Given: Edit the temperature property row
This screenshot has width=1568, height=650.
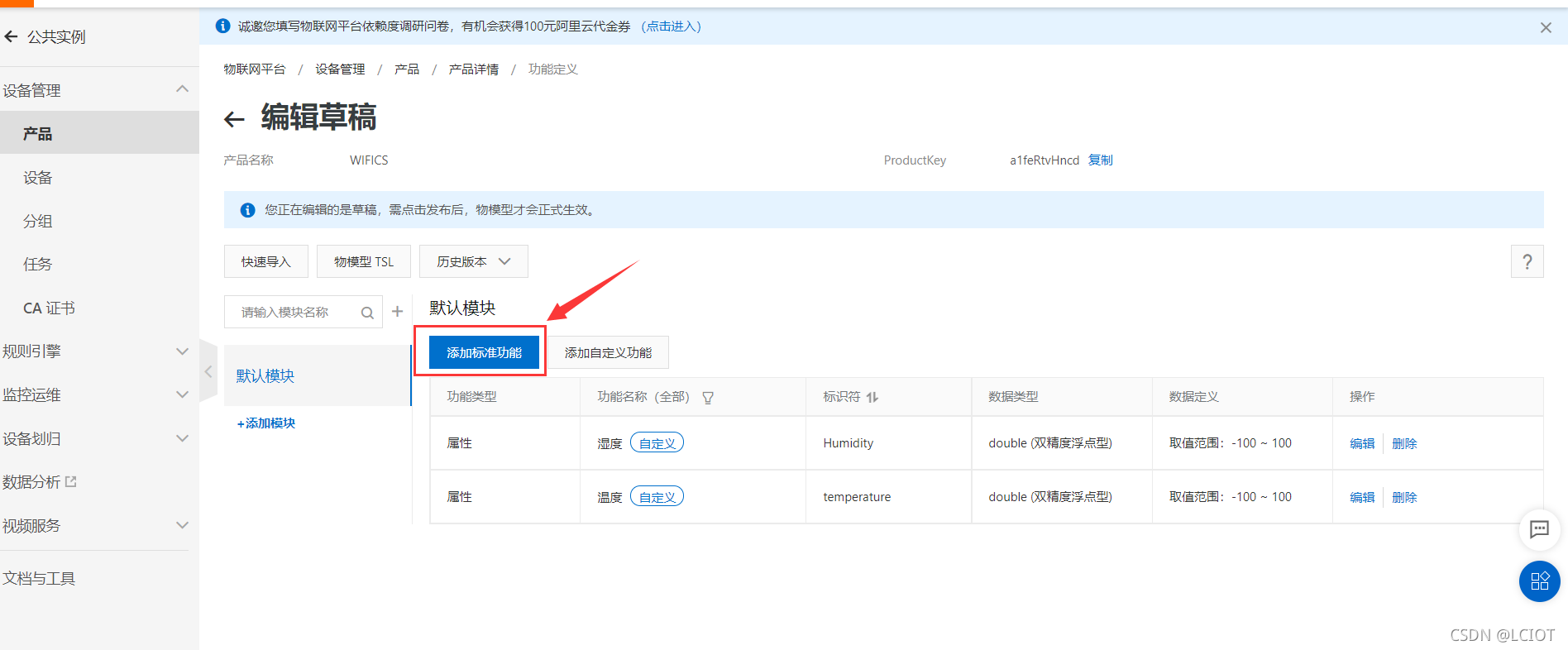Looking at the screenshot, I should 1362,498.
